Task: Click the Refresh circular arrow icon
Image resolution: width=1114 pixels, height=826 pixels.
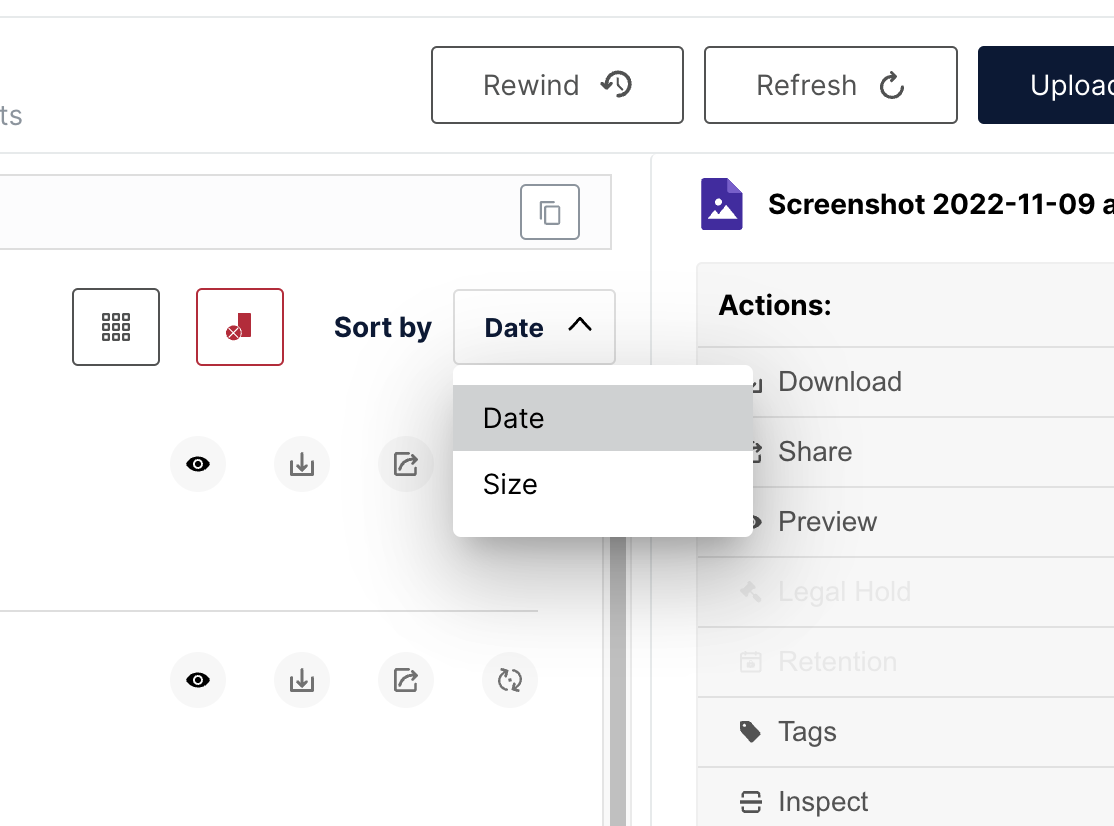Action: (892, 86)
